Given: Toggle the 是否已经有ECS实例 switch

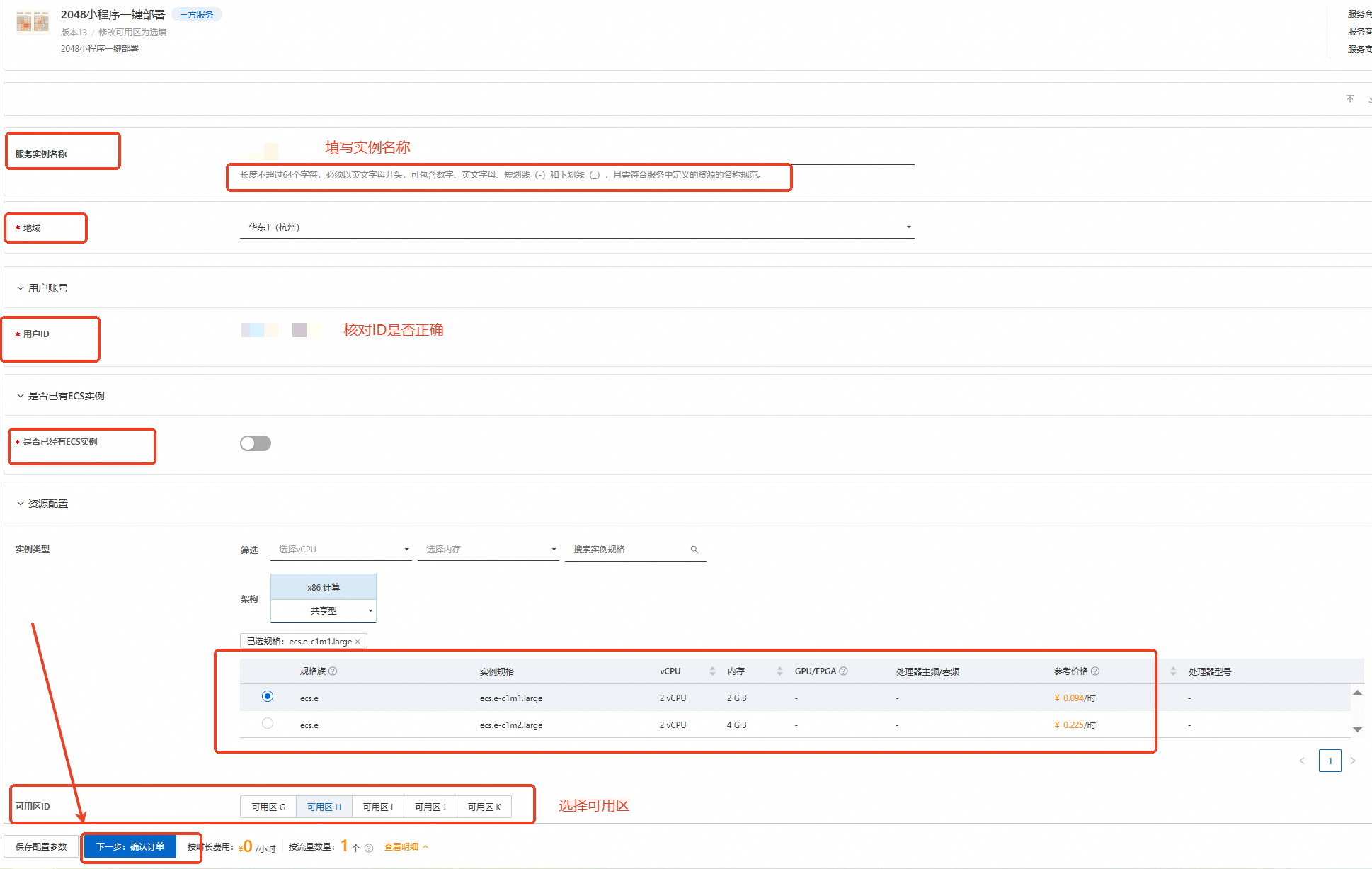Looking at the screenshot, I should click(256, 443).
